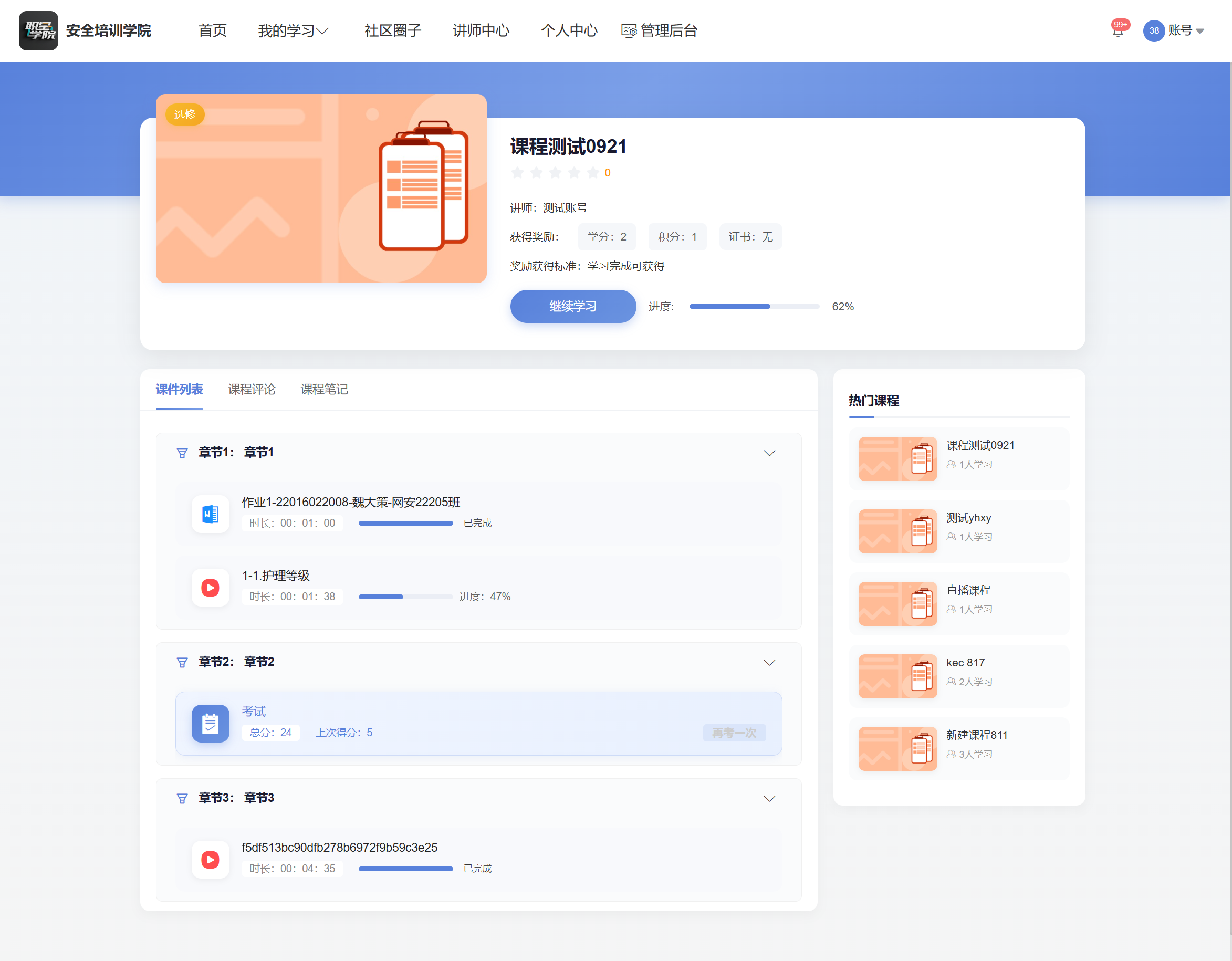Screen dimensions: 1232x961
Task: Click the blue avatar circle labeled 38
Action: [1154, 30]
